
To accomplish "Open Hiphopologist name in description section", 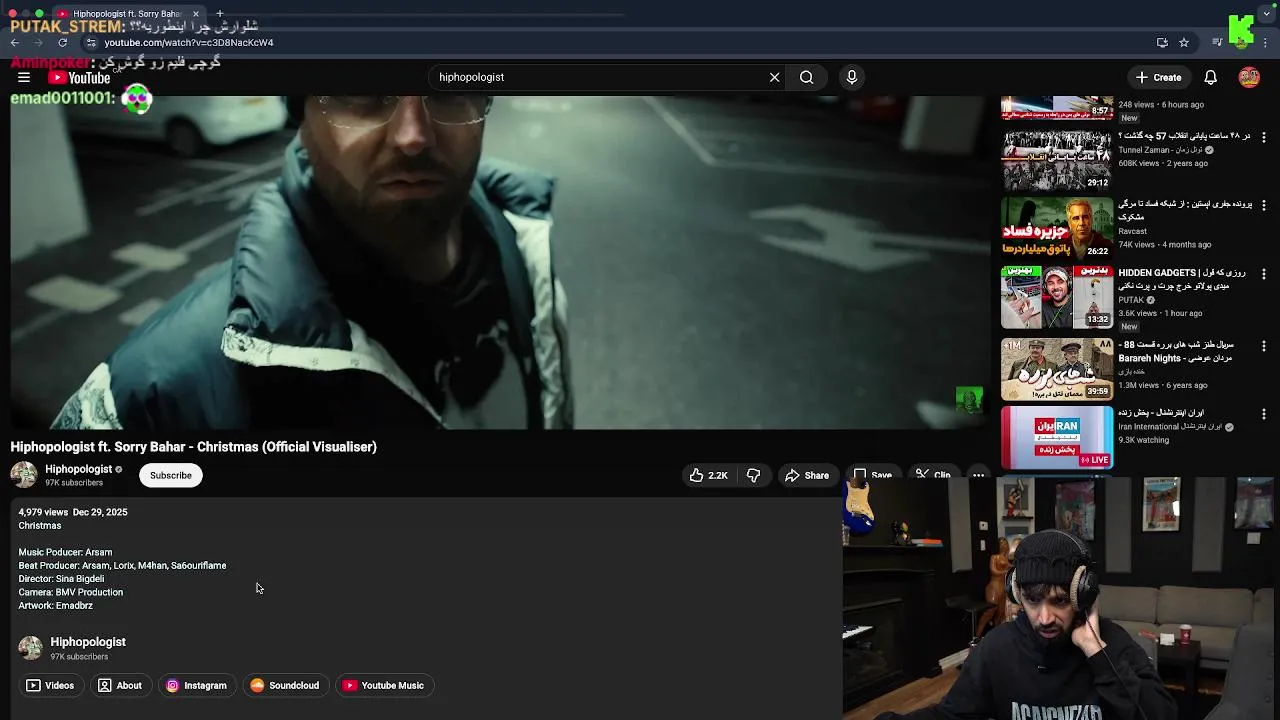I will point(88,642).
